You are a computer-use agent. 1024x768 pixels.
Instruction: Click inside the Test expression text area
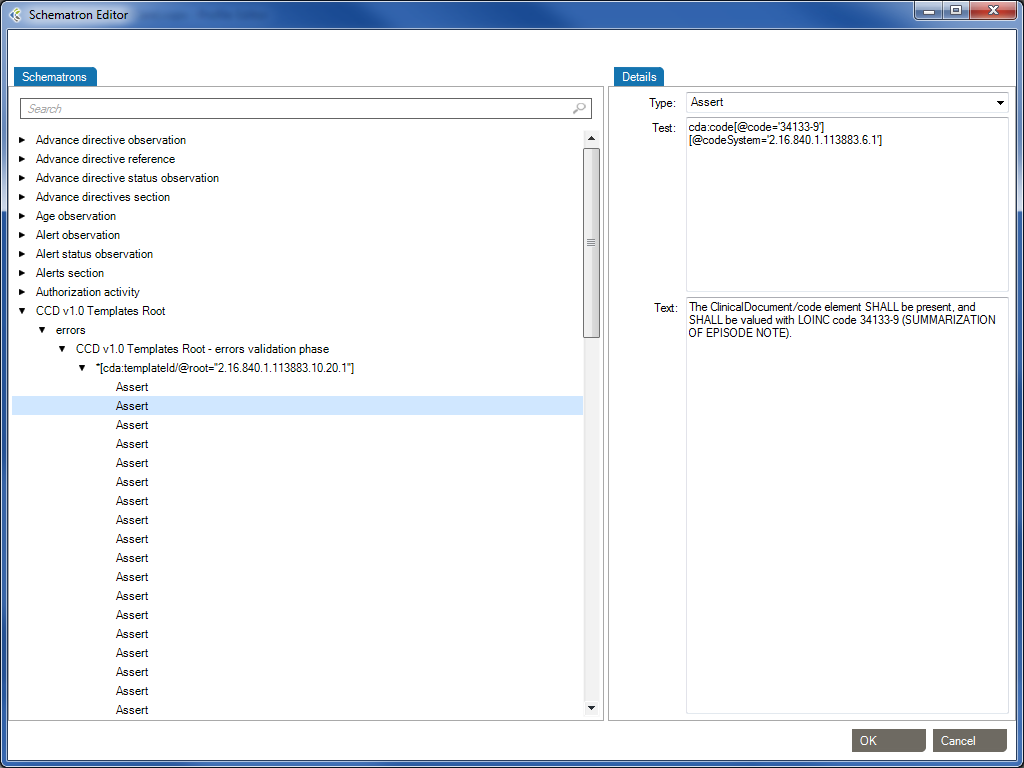[x=847, y=204]
